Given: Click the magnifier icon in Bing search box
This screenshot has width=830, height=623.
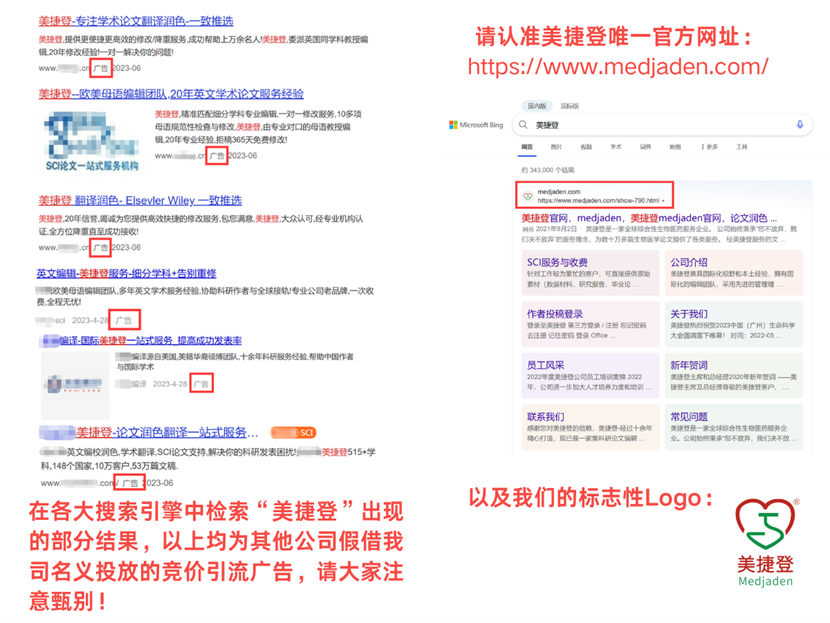Looking at the screenshot, I should [x=523, y=124].
